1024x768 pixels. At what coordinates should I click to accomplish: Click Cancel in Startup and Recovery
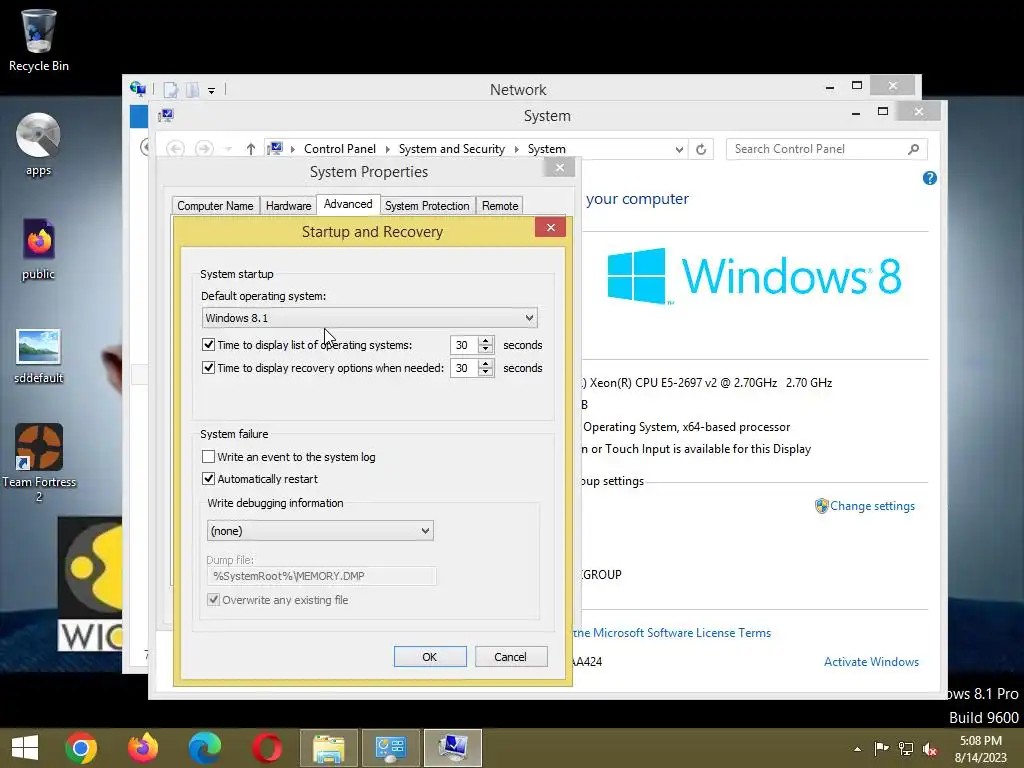click(511, 656)
